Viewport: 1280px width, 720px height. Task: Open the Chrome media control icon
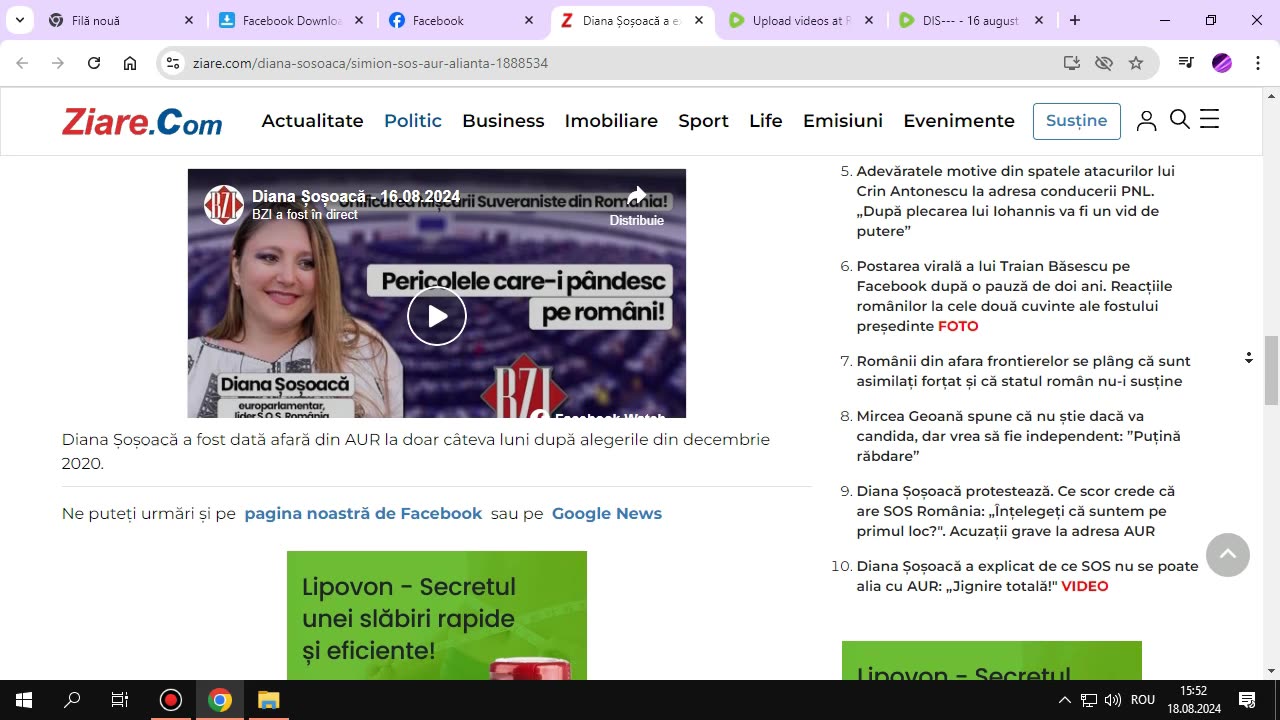[x=1186, y=63]
